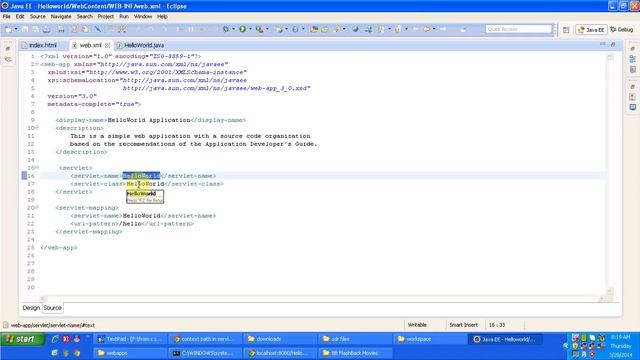640x360 pixels.
Task: Open the Help menu
Action: click(x=162, y=16)
